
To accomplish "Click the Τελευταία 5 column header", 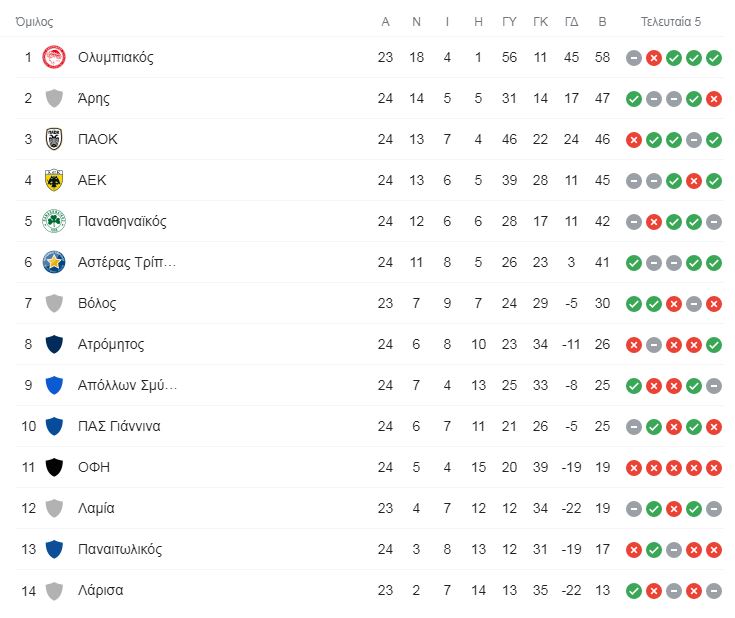I will click(671, 22).
